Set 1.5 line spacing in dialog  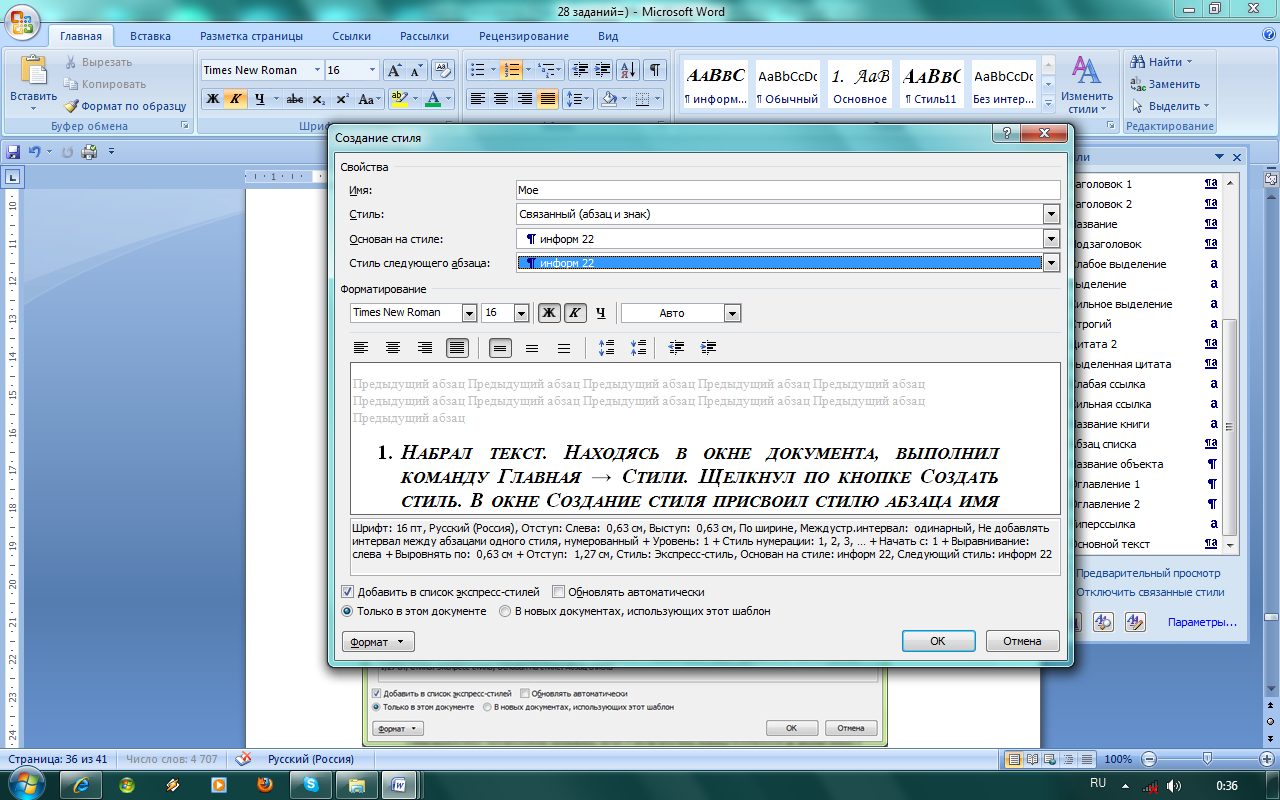532,348
